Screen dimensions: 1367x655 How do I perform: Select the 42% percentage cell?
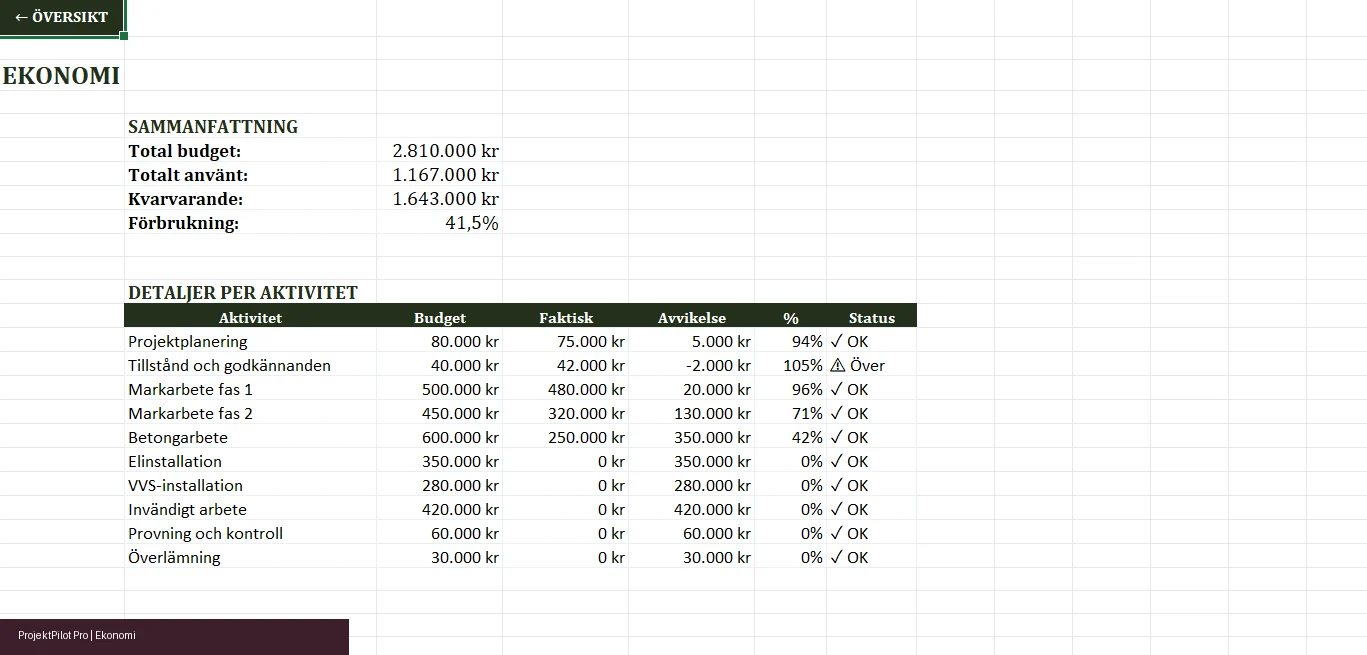click(x=807, y=437)
